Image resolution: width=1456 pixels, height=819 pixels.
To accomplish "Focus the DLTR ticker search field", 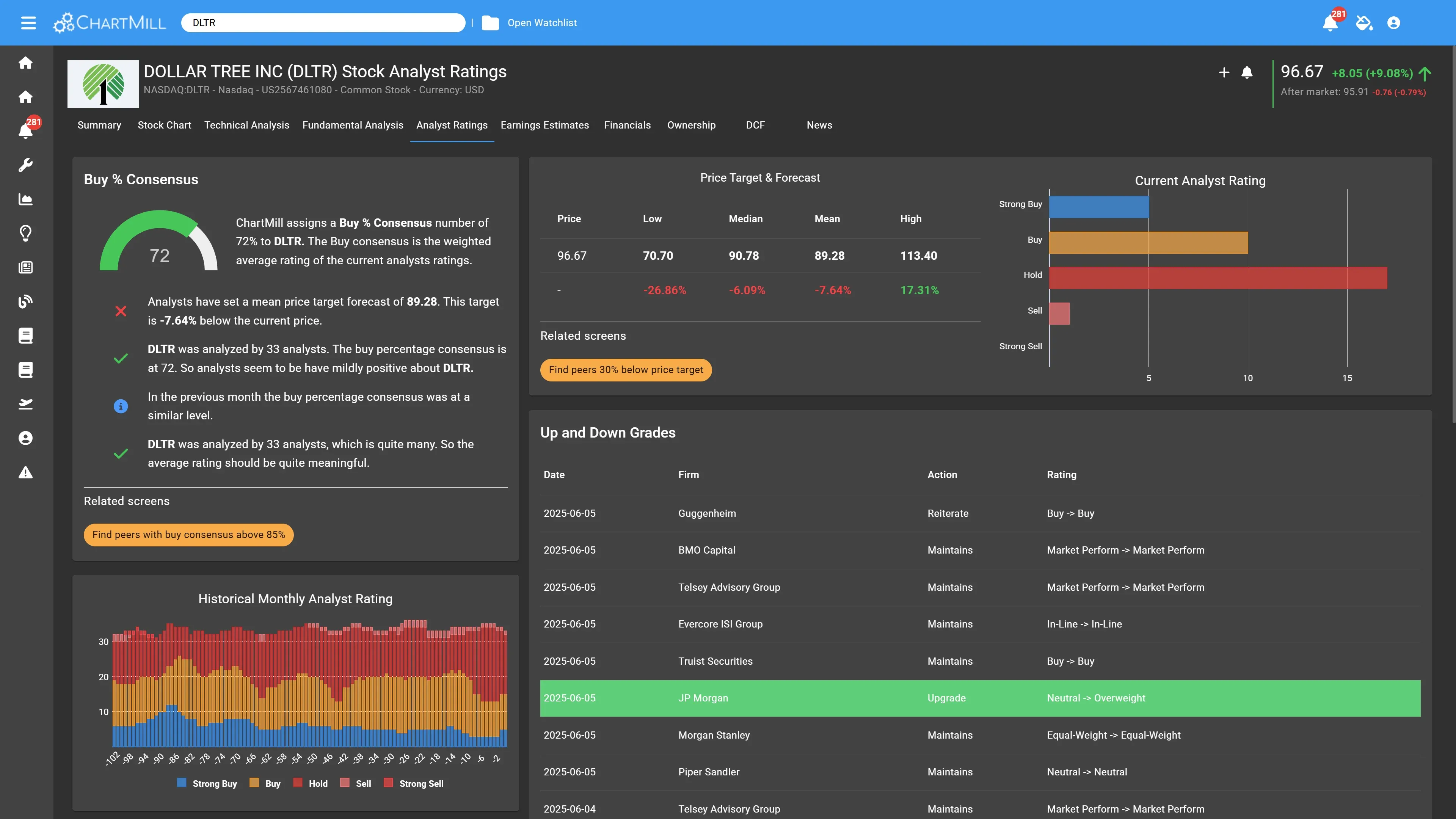I will 323,23.
